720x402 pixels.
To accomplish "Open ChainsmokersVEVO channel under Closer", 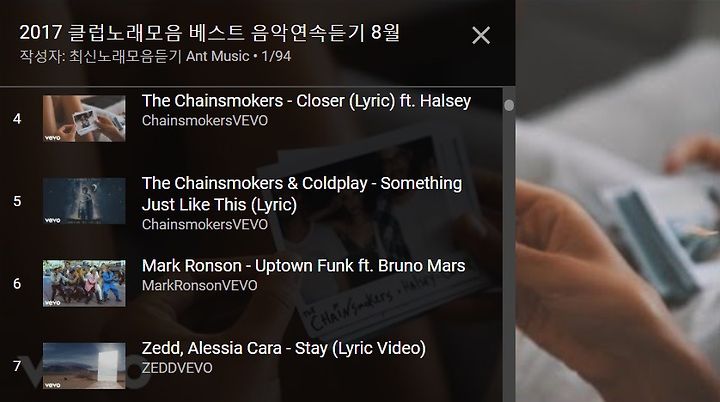I will pyautogui.click(x=205, y=120).
